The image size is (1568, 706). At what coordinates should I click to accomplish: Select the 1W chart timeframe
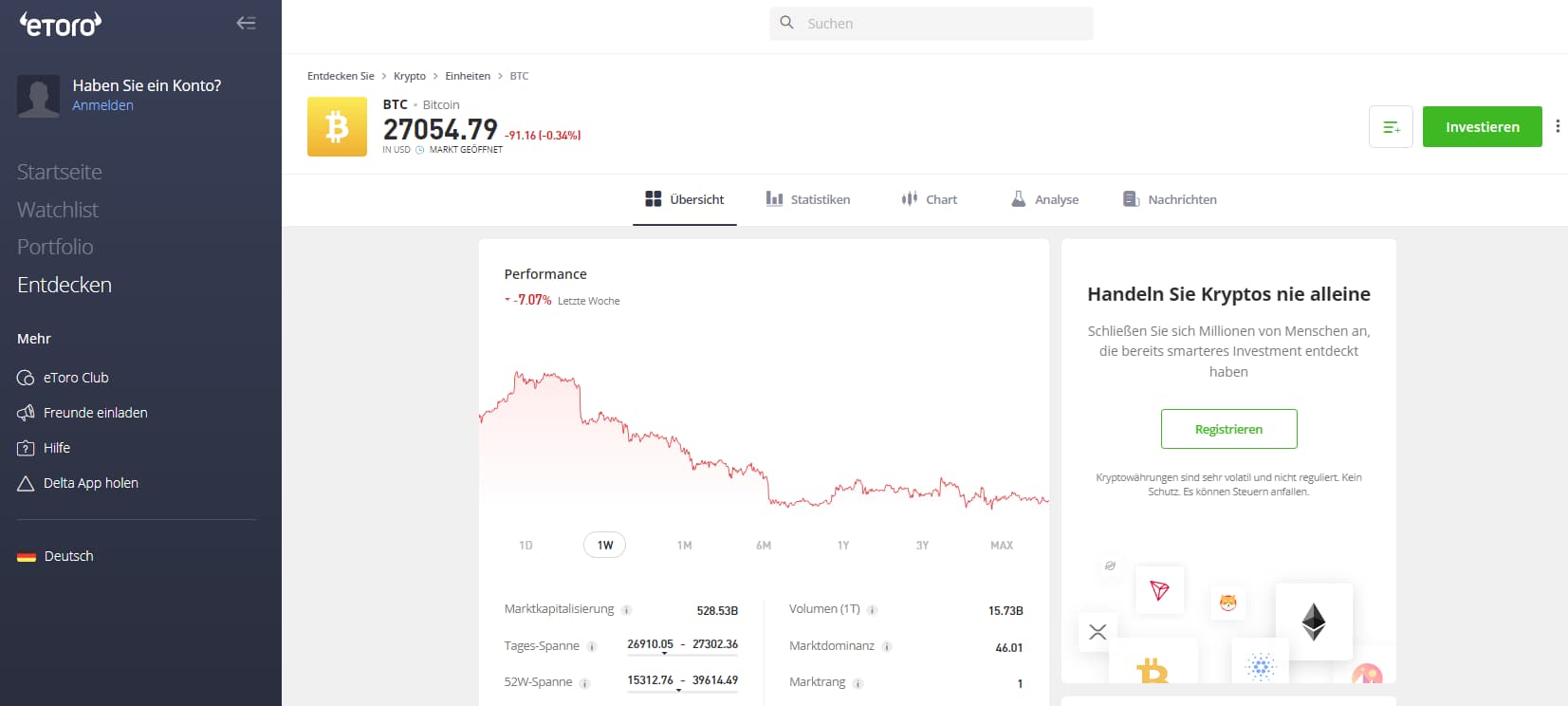(x=605, y=546)
